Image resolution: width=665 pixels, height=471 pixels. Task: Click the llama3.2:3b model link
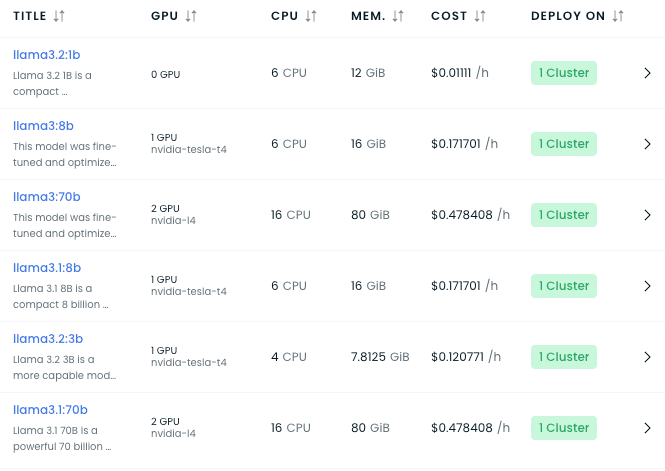tap(48, 339)
